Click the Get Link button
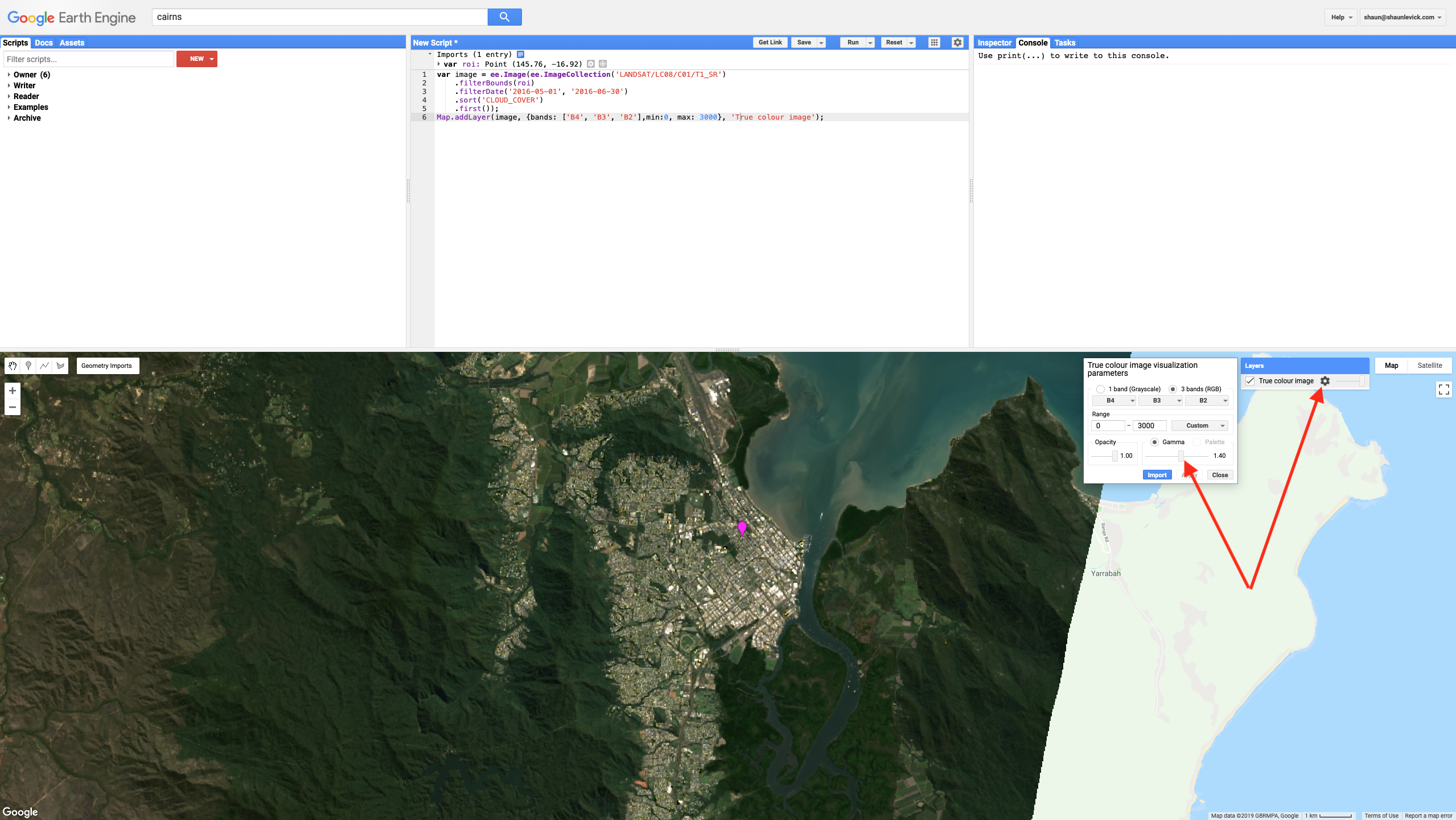The width and height of the screenshot is (1456, 820). pos(770,43)
